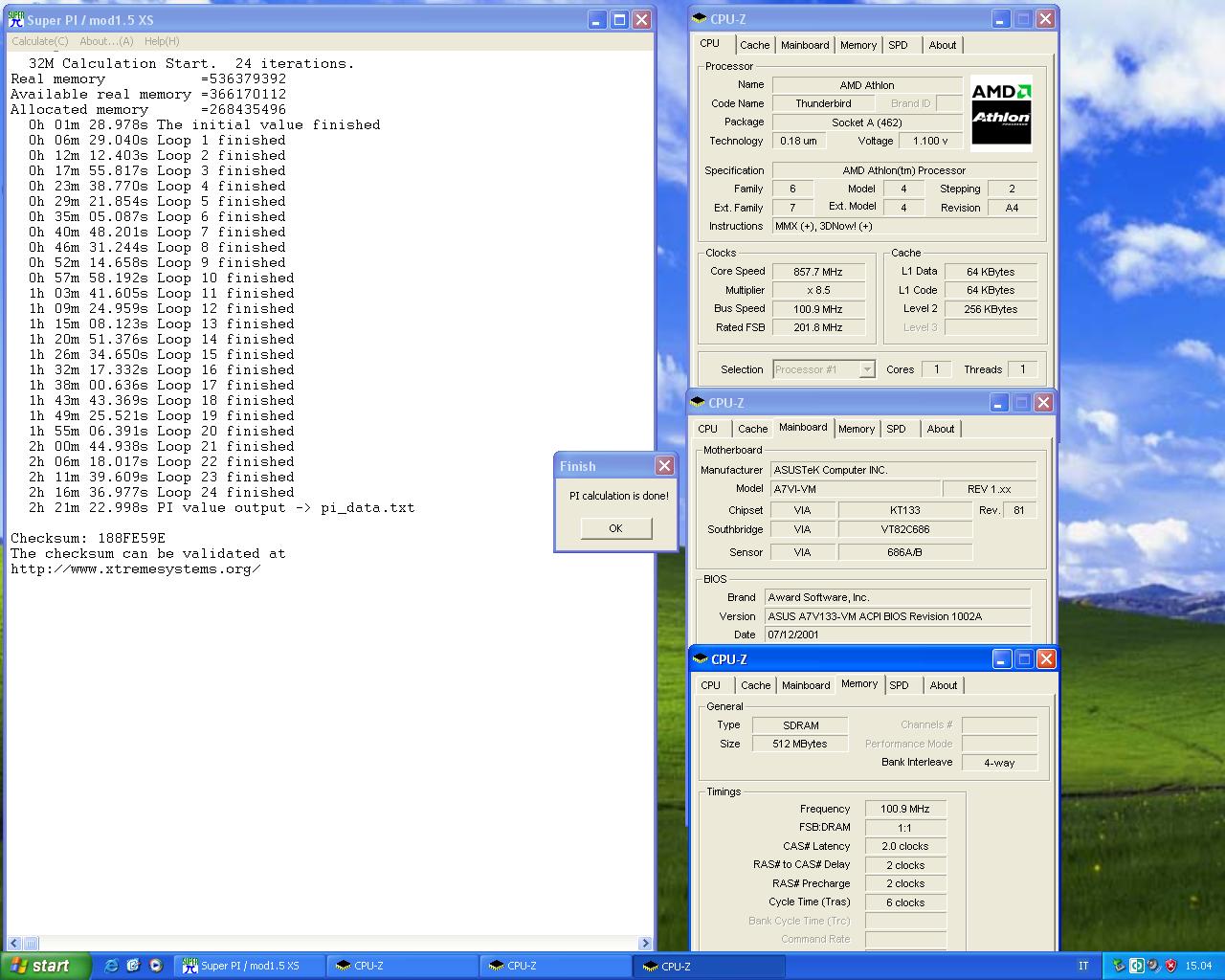Click the BIOS date 07/12/2001 field

[x=898, y=635]
